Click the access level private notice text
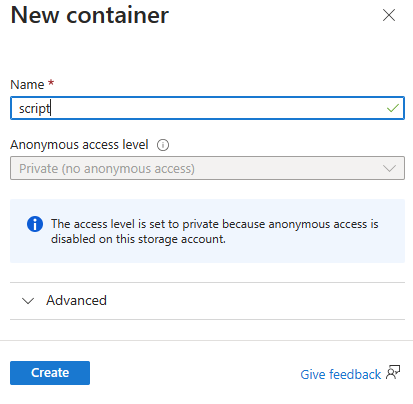This screenshot has height=404, width=413. click(x=215, y=231)
